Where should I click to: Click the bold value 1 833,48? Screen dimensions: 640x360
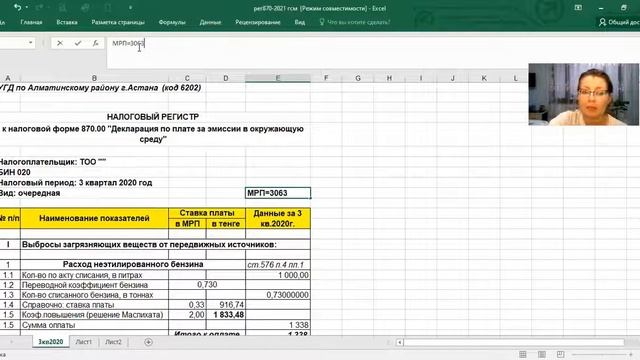coord(226,315)
